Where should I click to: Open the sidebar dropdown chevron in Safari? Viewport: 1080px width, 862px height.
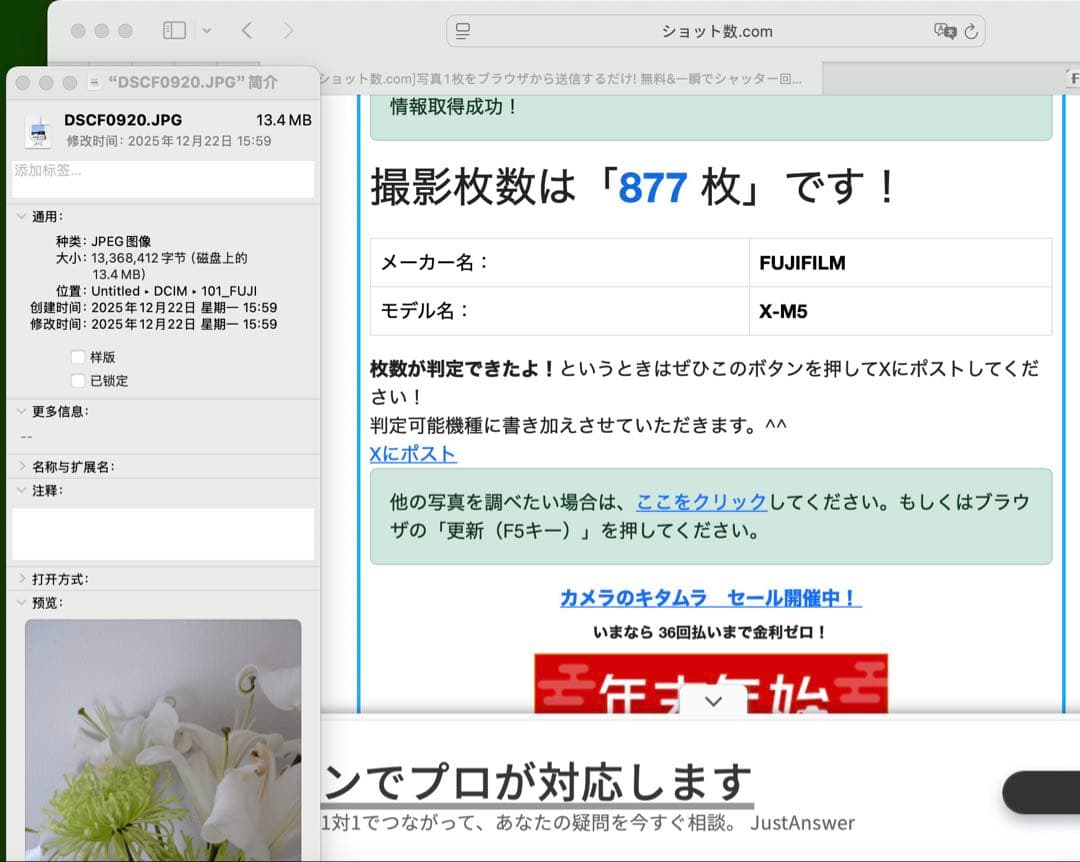(207, 31)
